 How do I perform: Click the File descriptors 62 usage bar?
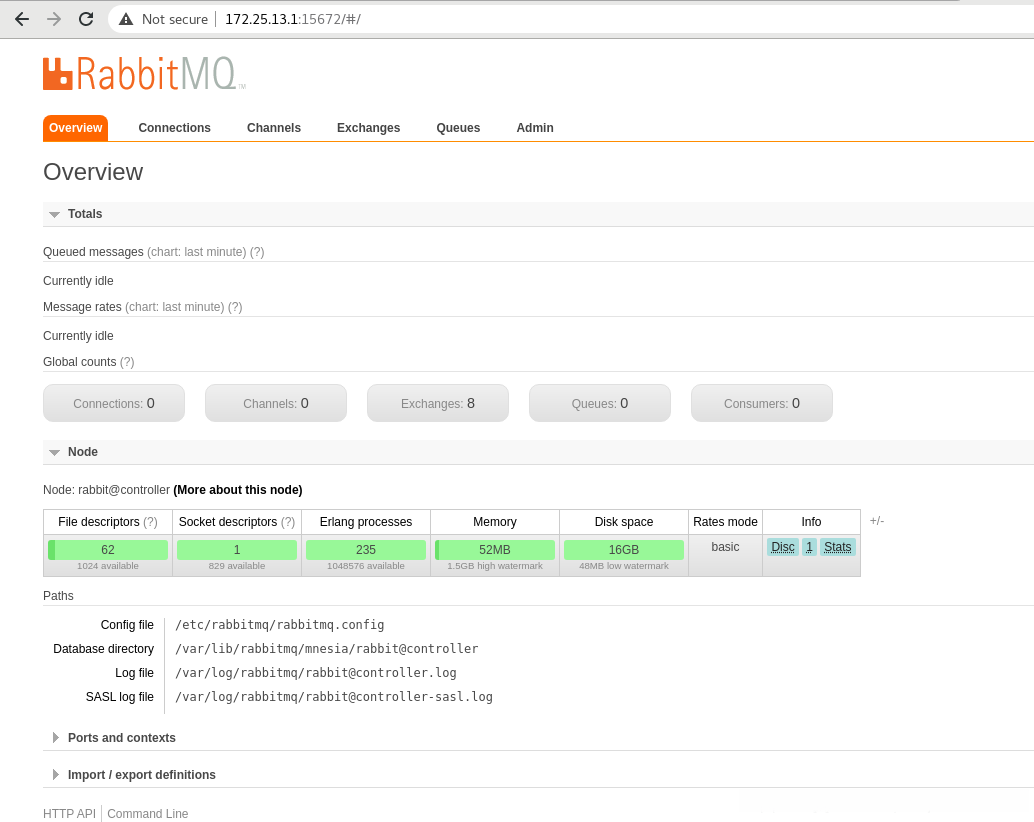(x=108, y=550)
